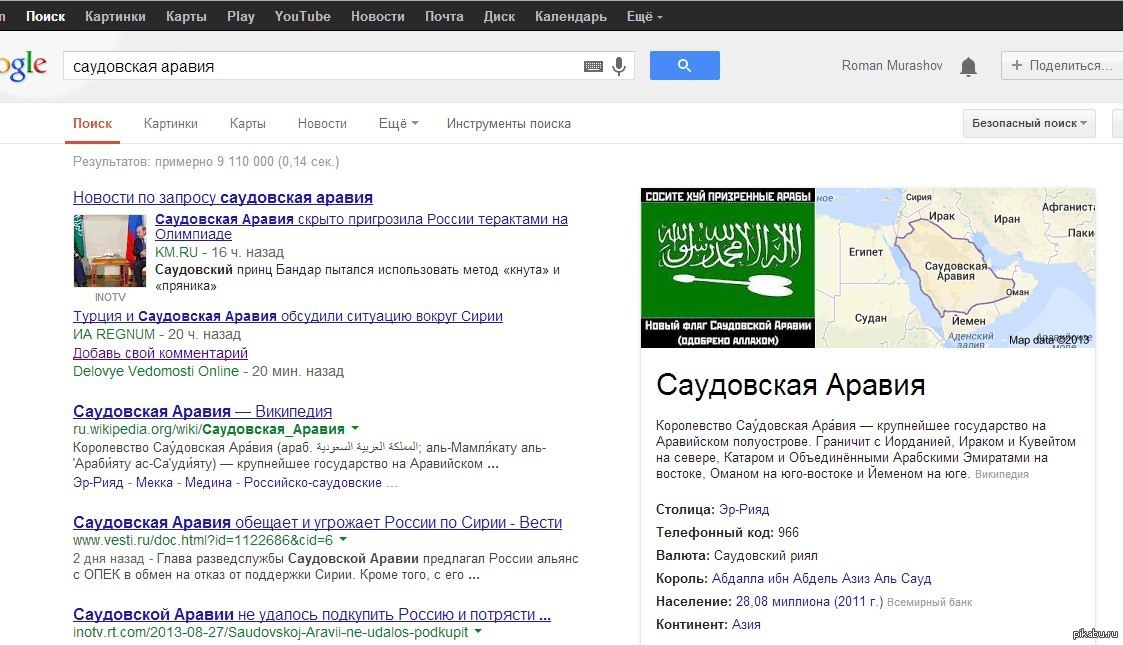The width and height of the screenshot is (1123, 645).
Task: Switch to Карты results tab
Action: [248, 123]
